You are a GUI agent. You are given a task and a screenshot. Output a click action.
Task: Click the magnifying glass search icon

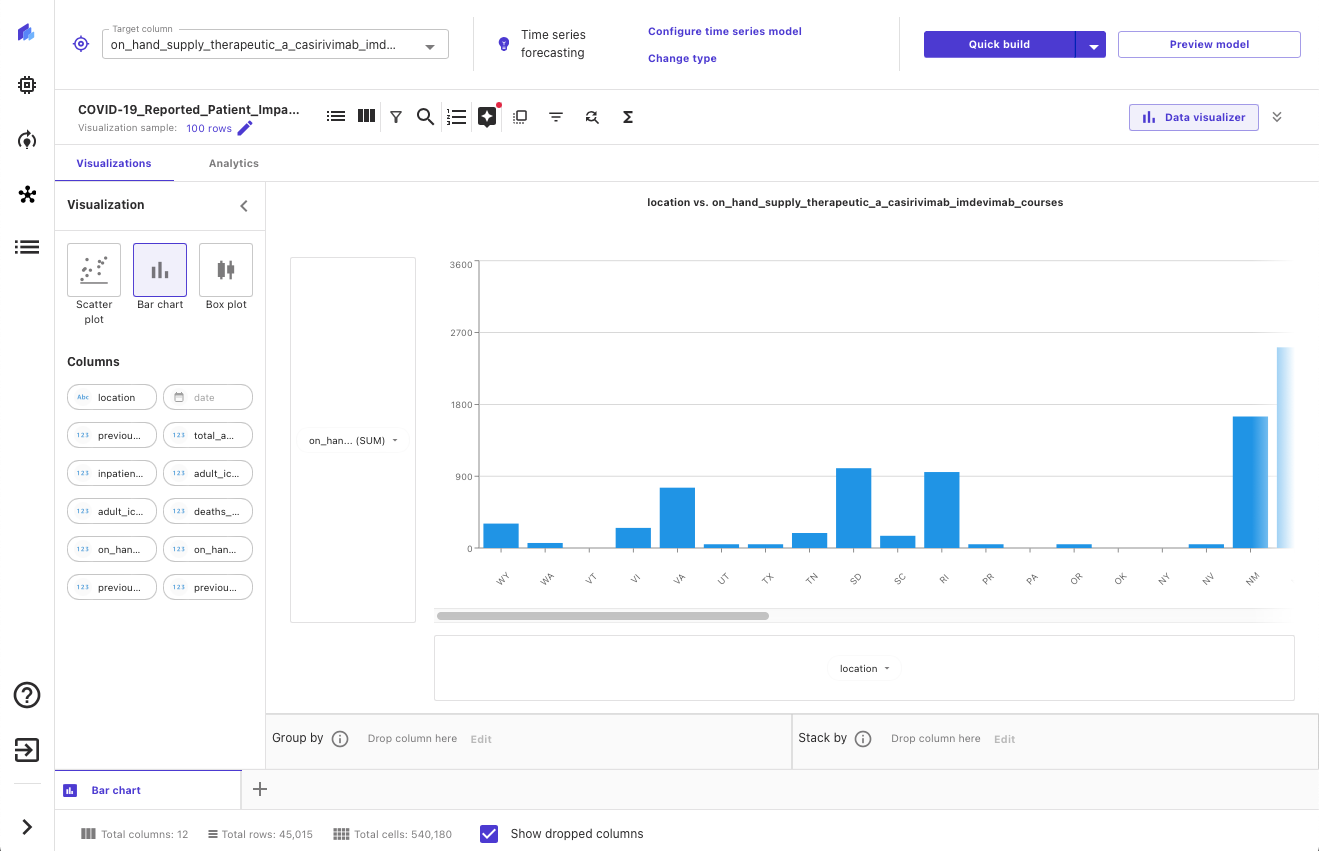pyautogui.click(x=425, y=117)
